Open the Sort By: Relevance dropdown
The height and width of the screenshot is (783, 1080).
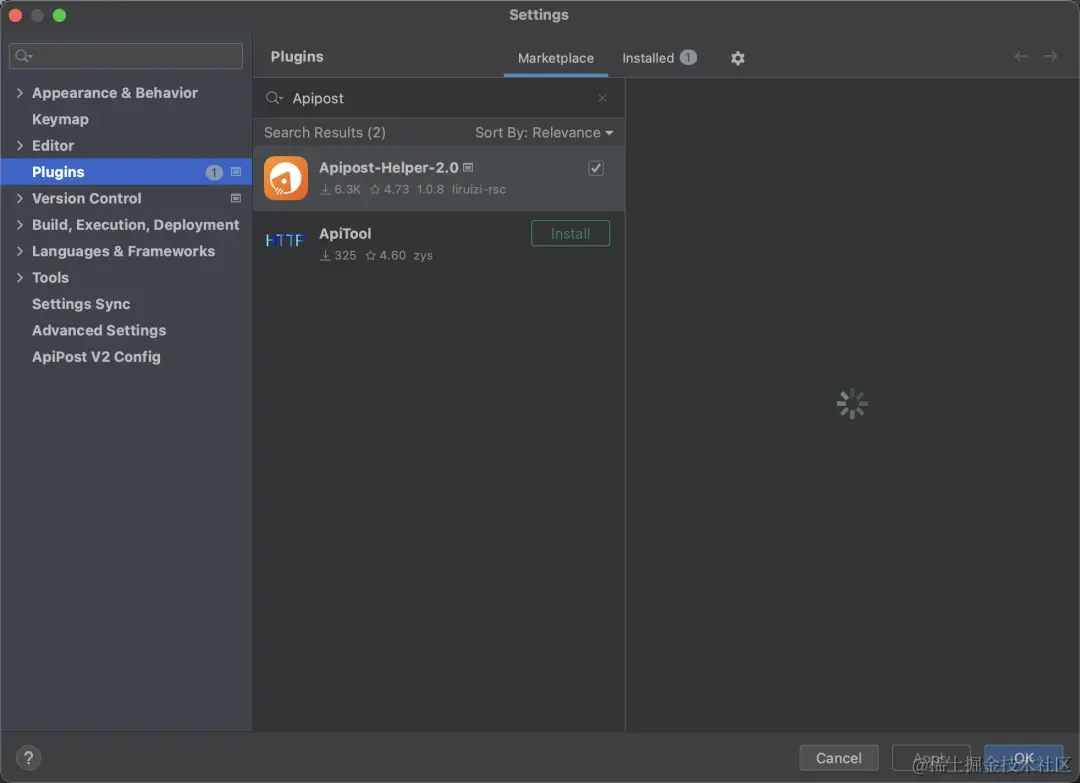pos(544,132)
